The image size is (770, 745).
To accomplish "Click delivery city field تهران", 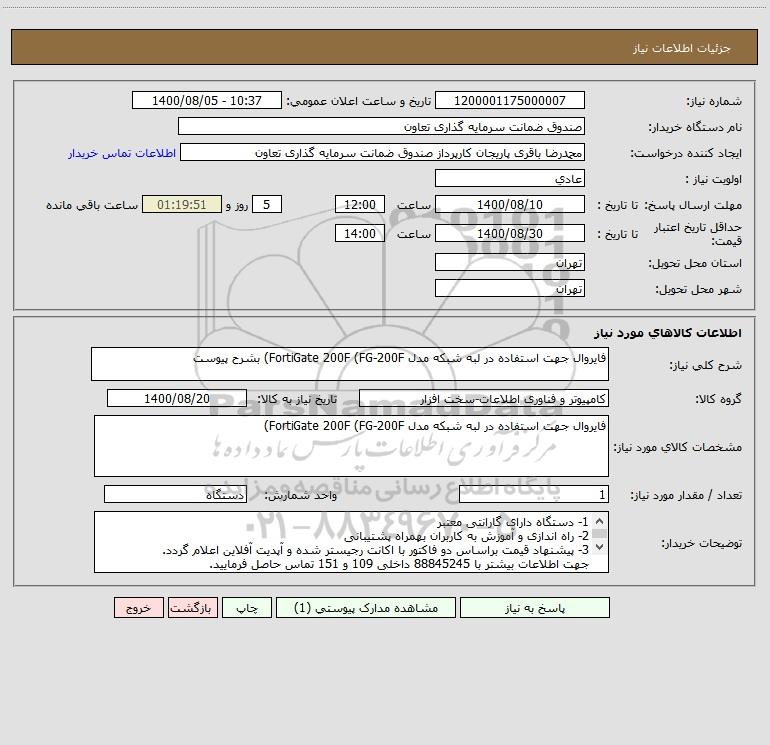I will pos(510,288).
